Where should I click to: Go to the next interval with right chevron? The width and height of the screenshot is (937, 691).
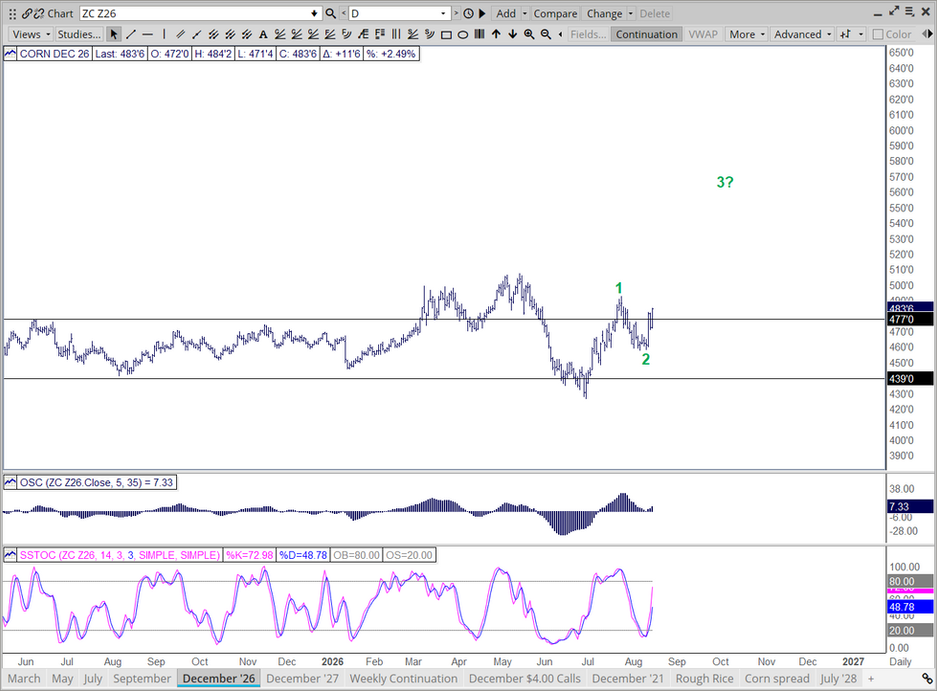pyautogui.click(x=456, y=13)
